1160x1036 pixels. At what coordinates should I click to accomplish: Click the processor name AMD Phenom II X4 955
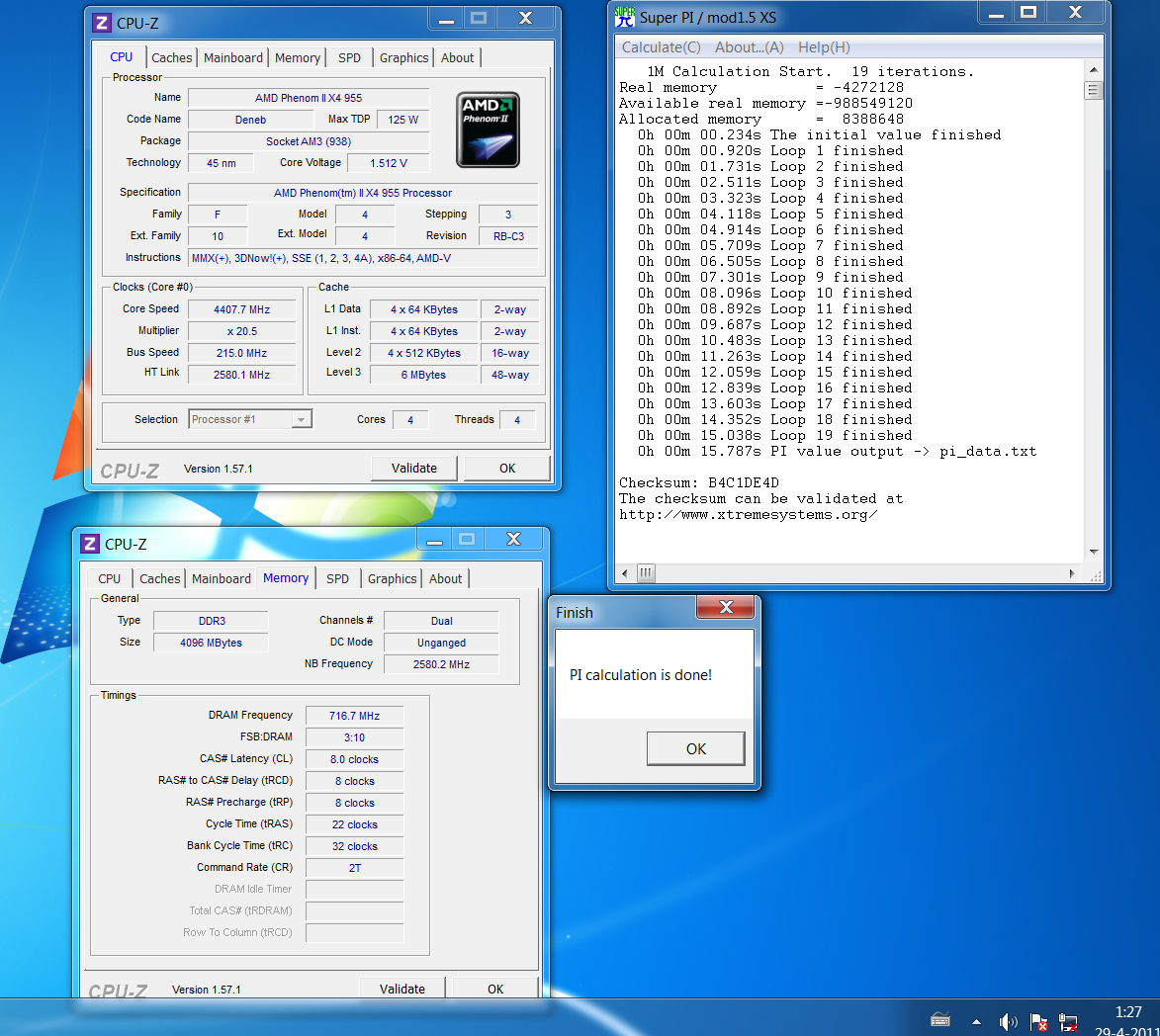pos(309,98)
